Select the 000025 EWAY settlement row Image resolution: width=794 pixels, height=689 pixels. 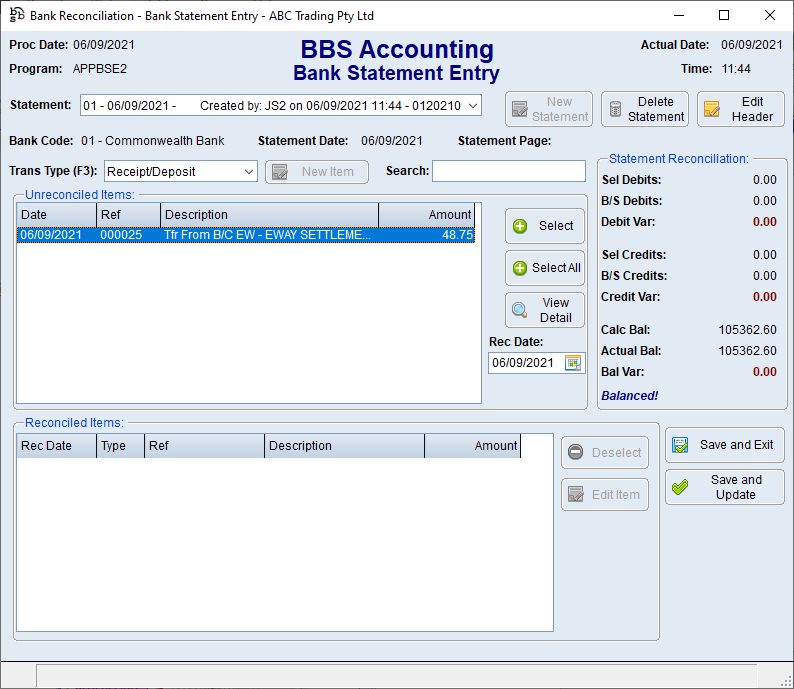tap(245, 235)
